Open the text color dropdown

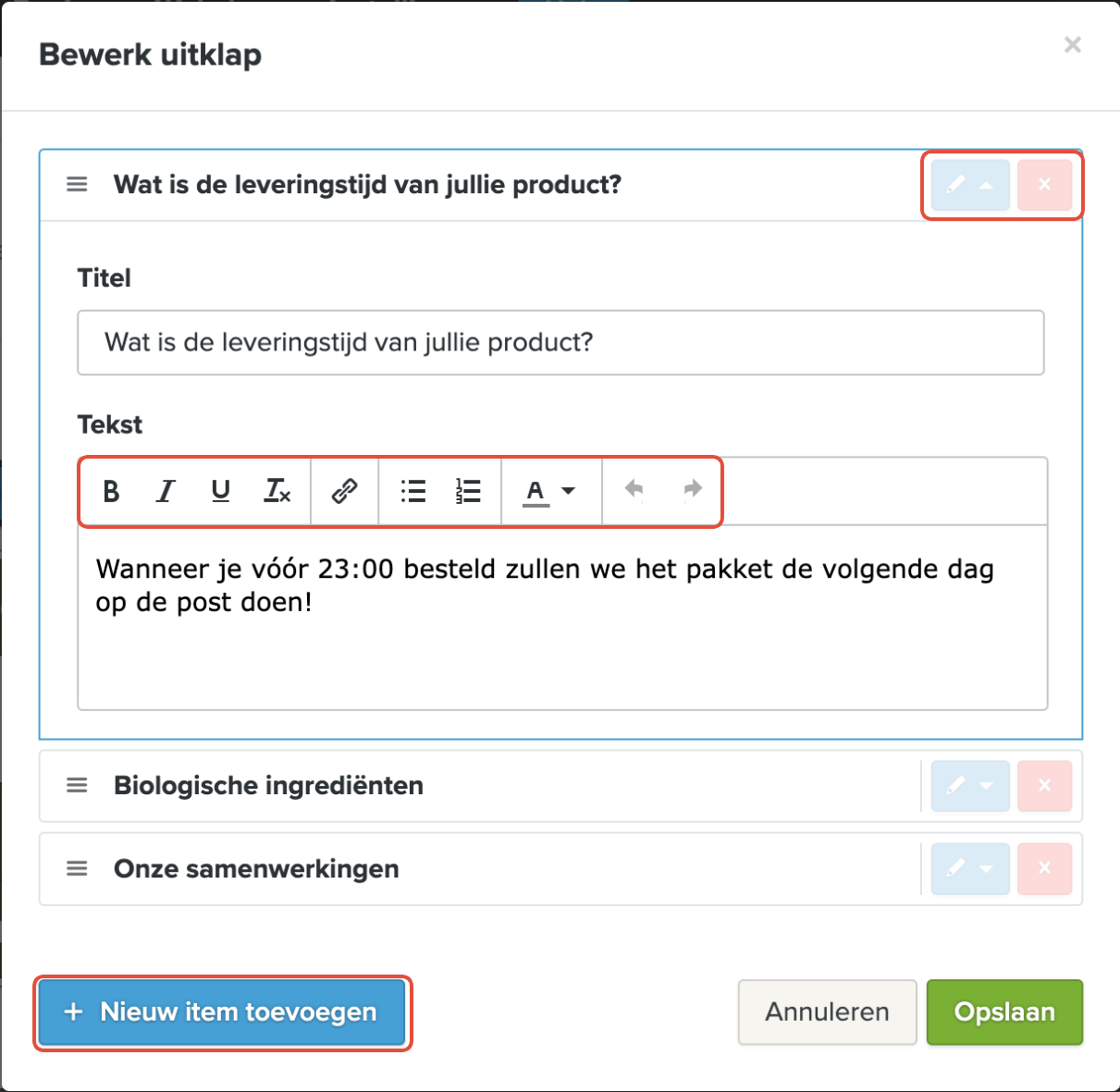point(549,491)
